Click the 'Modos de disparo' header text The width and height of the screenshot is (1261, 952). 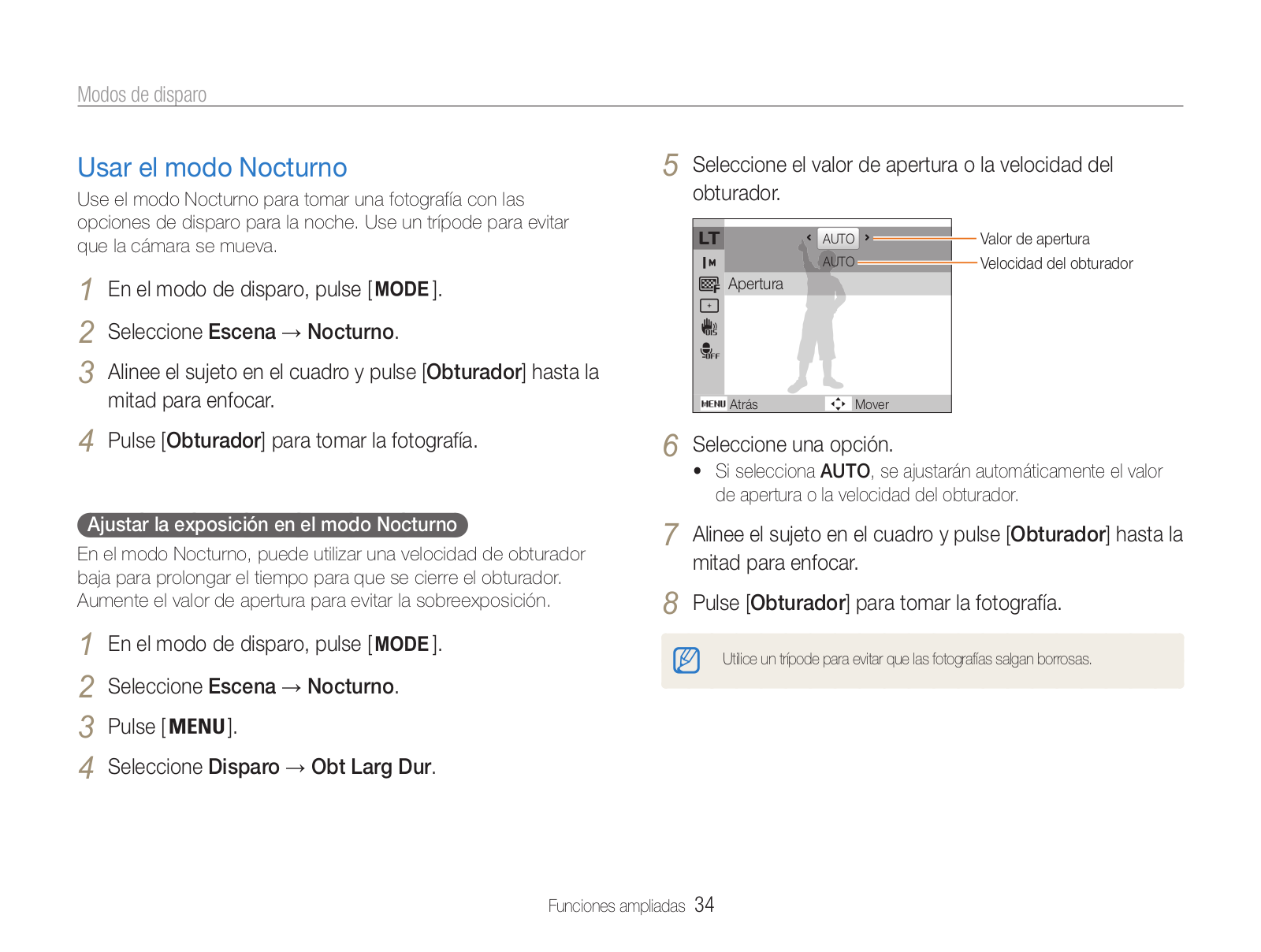click(x=142, y=95)
